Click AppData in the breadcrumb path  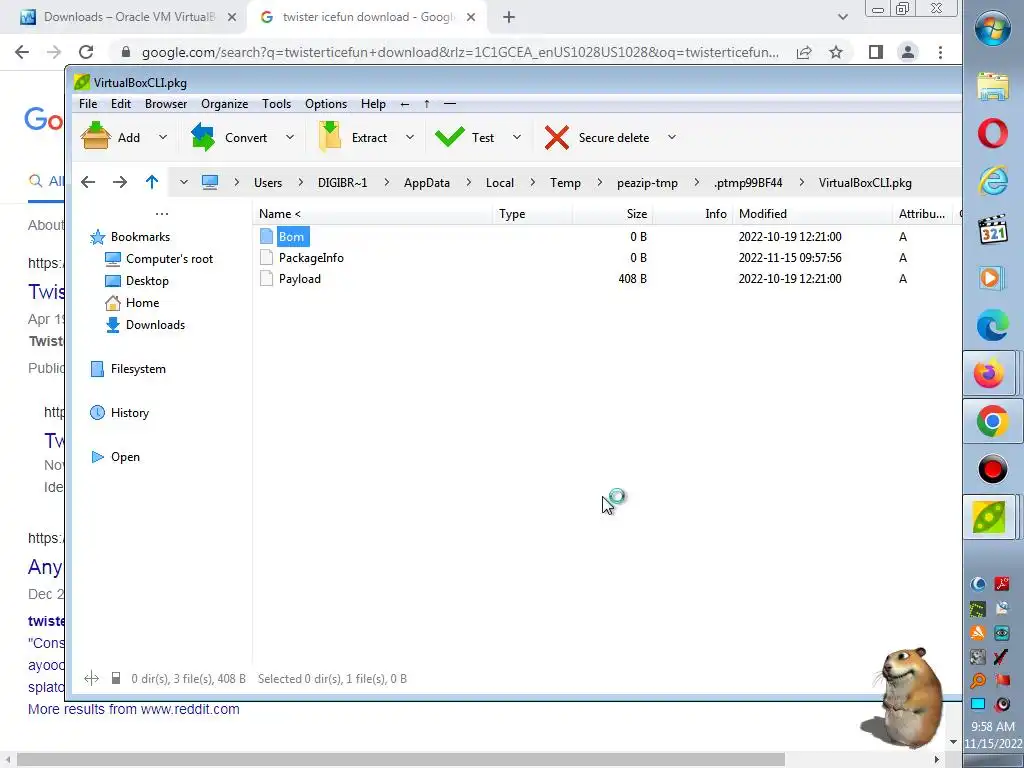426,183
